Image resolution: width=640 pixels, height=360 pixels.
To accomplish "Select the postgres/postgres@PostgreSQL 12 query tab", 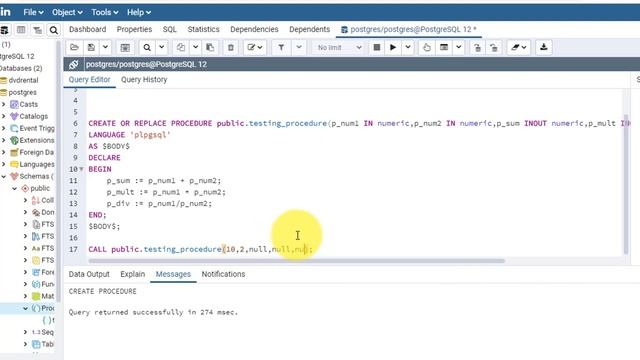I will [x=409, y=29].
